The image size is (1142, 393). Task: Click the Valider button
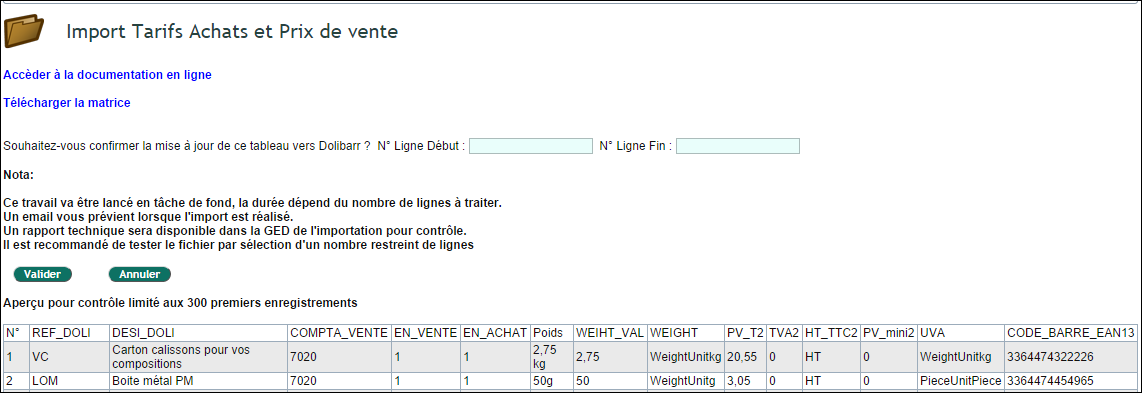(x=42, y=274)
